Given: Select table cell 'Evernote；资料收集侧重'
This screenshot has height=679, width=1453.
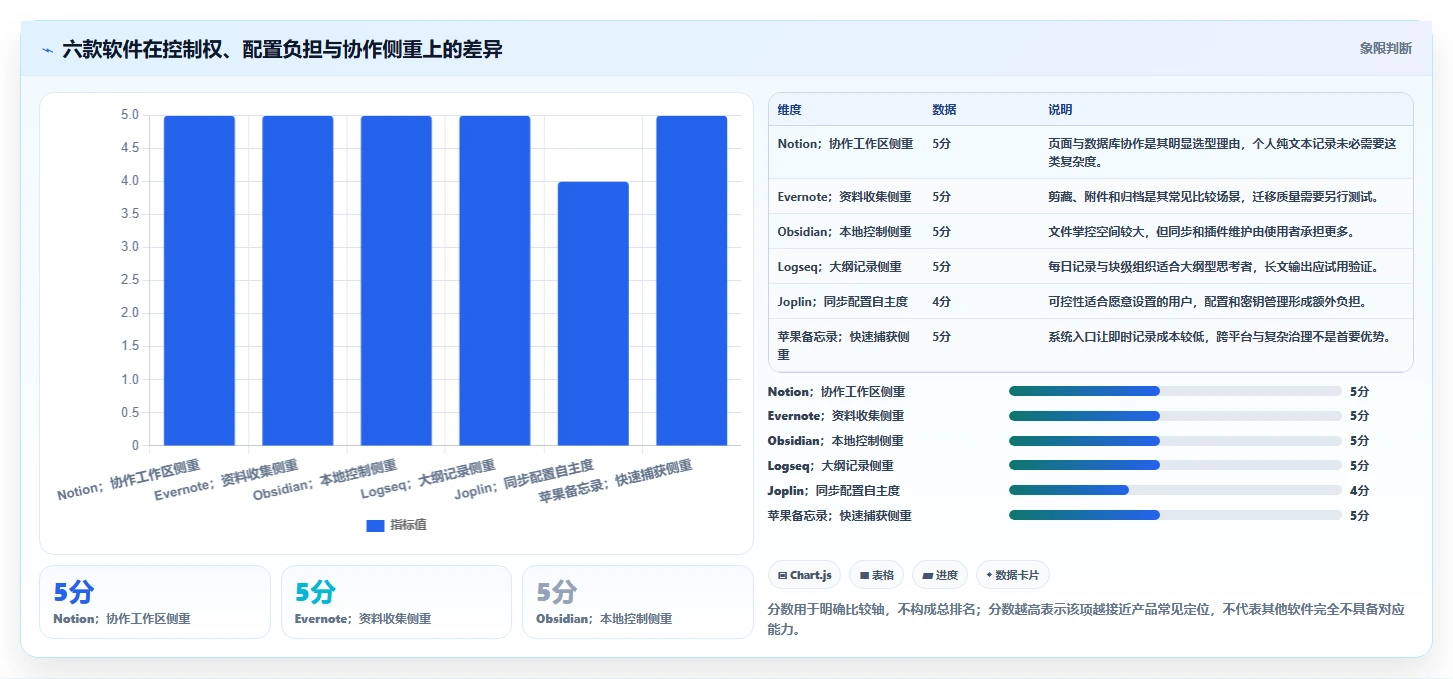Looking at the screenshot, I should click(x=844, y=197).
